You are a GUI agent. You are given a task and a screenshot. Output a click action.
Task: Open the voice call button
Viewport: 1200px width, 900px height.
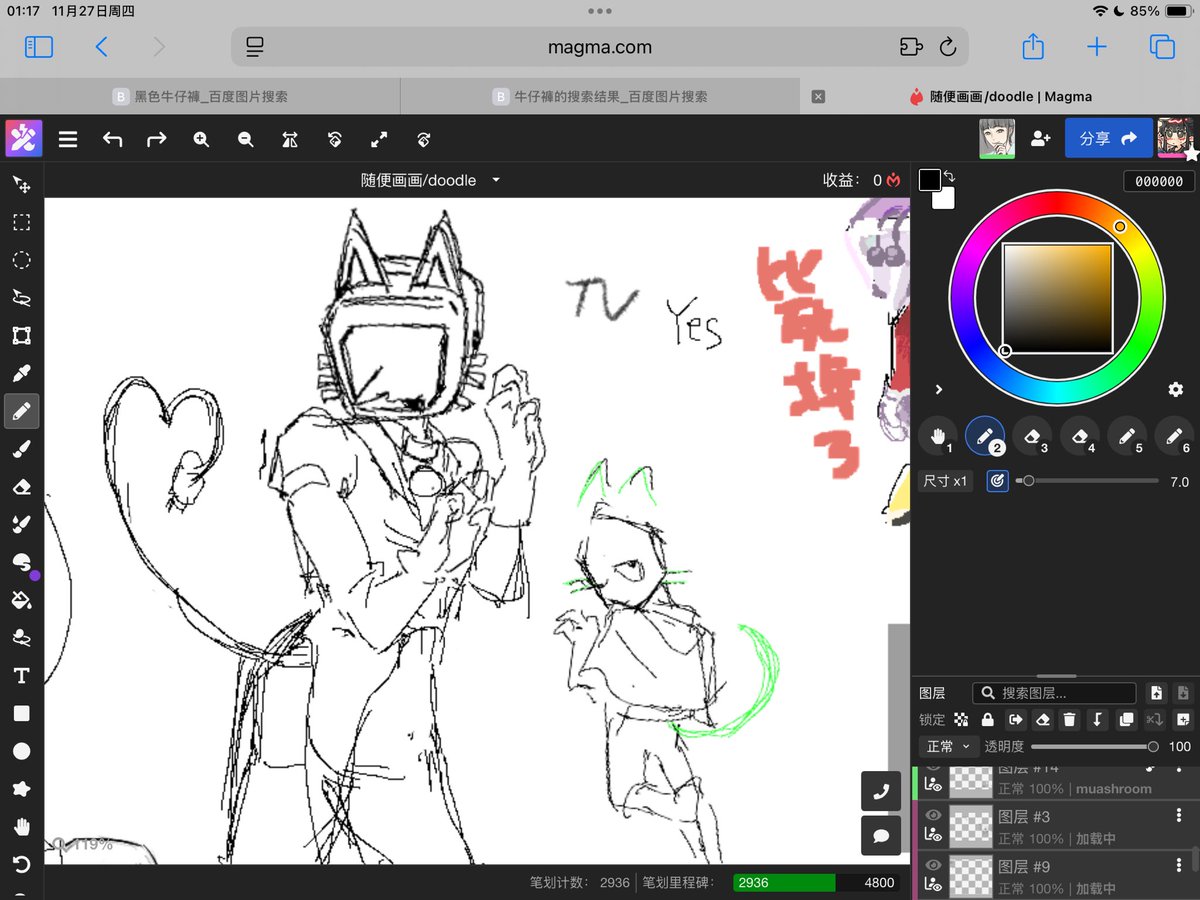(x=881, y=791)
